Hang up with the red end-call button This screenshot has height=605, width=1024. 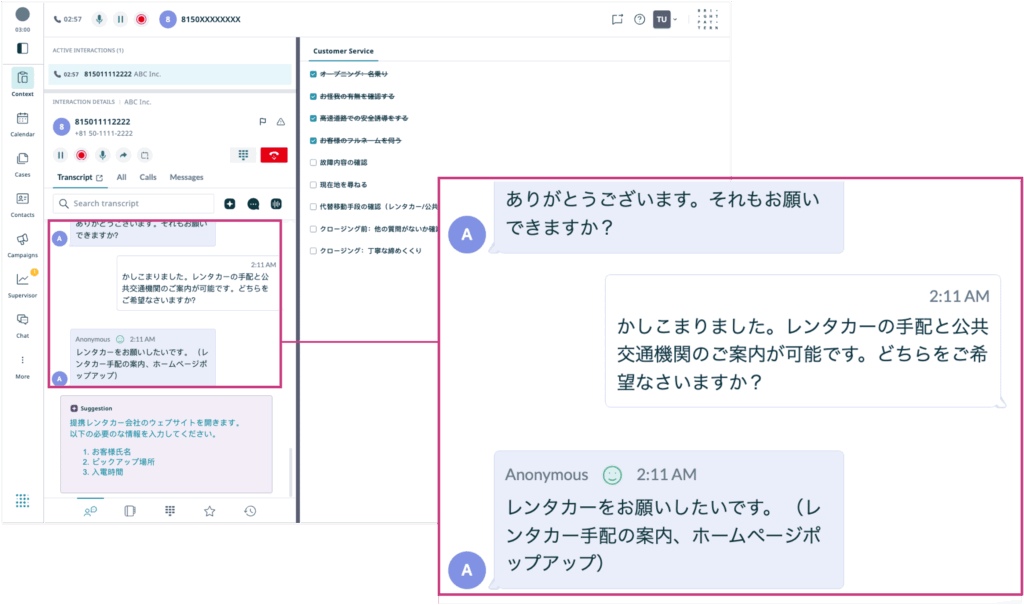click(x=274, y=155)
